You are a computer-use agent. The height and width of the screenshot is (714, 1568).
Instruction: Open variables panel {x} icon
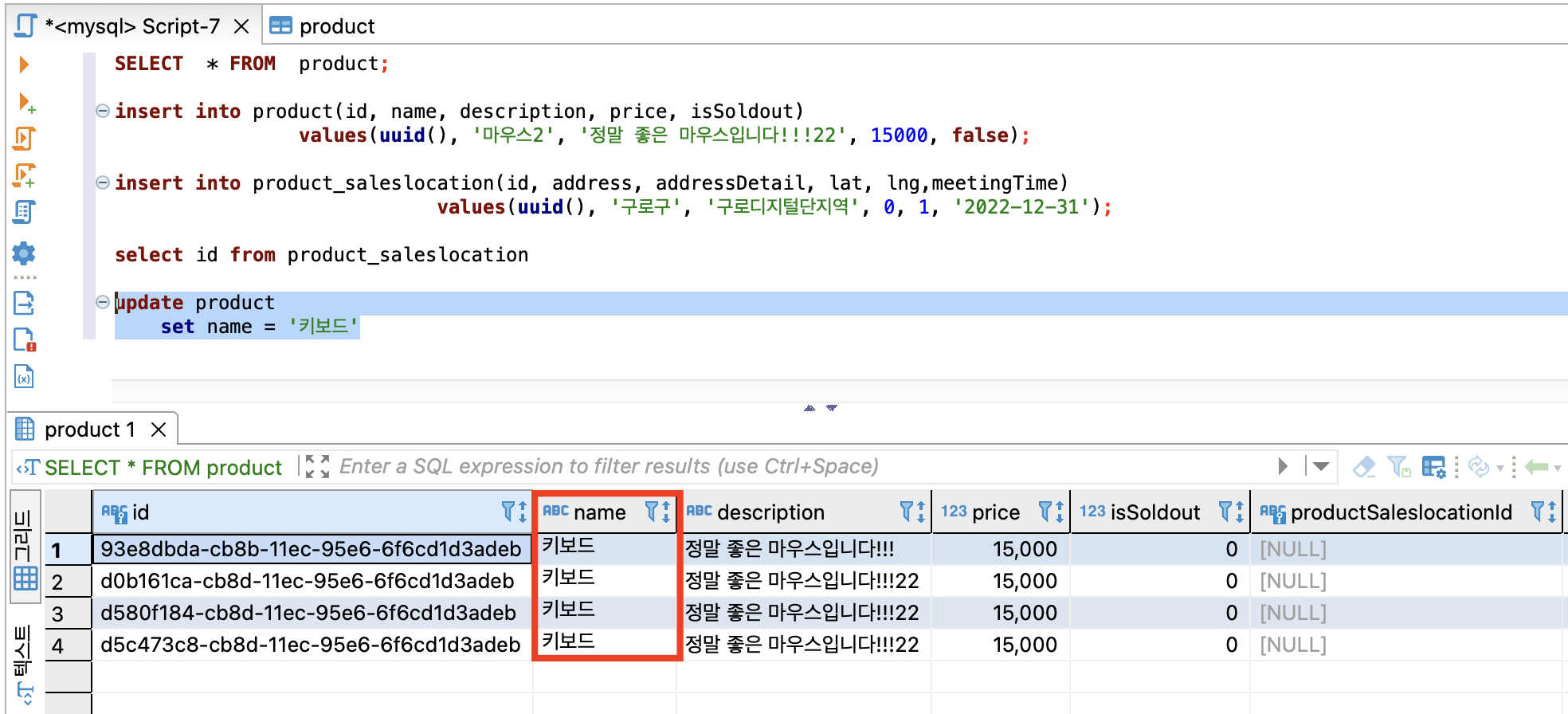[24, 376]
